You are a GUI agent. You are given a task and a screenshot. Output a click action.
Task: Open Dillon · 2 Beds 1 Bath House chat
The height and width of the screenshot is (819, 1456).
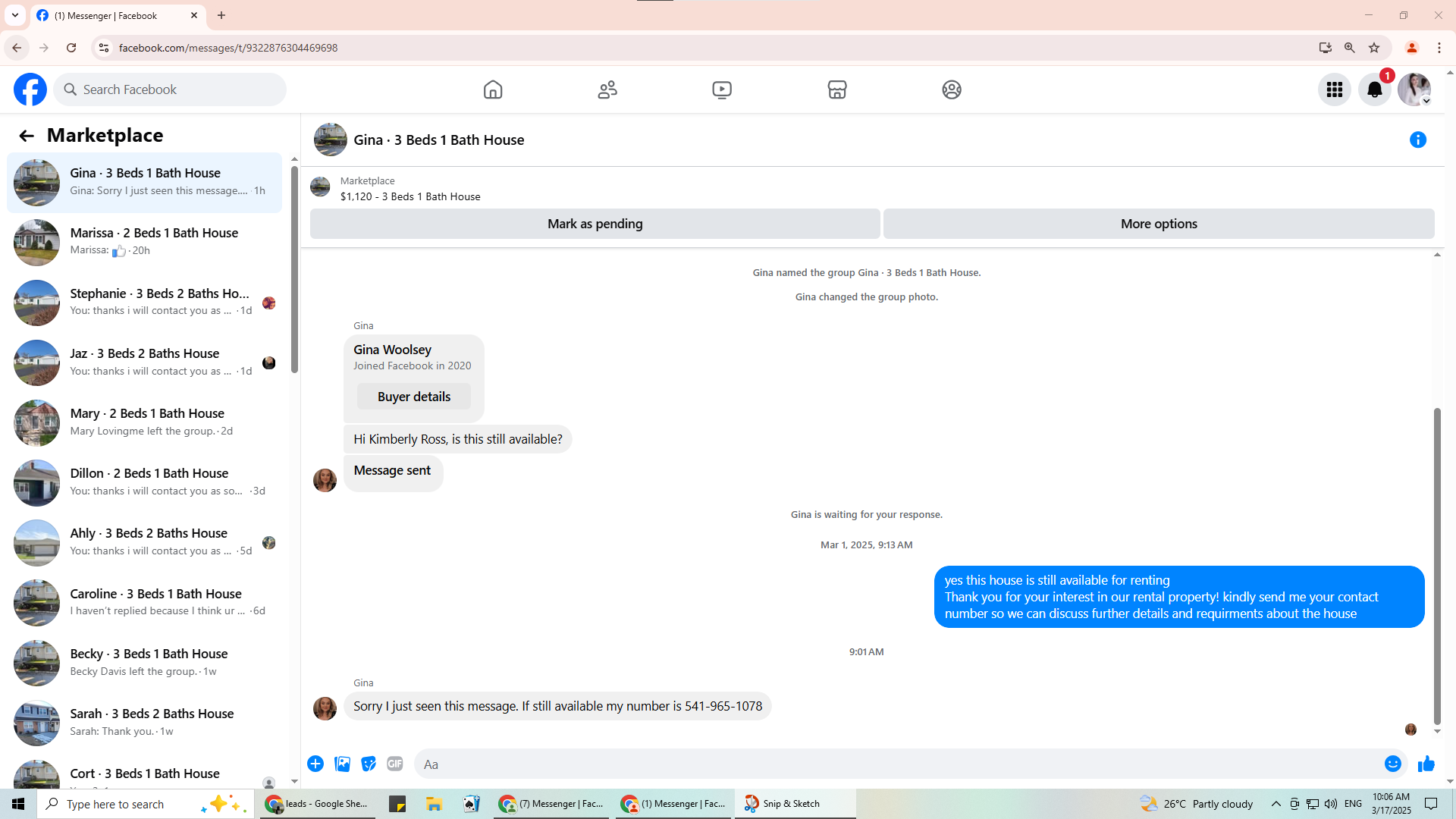(x=144, y=482)
